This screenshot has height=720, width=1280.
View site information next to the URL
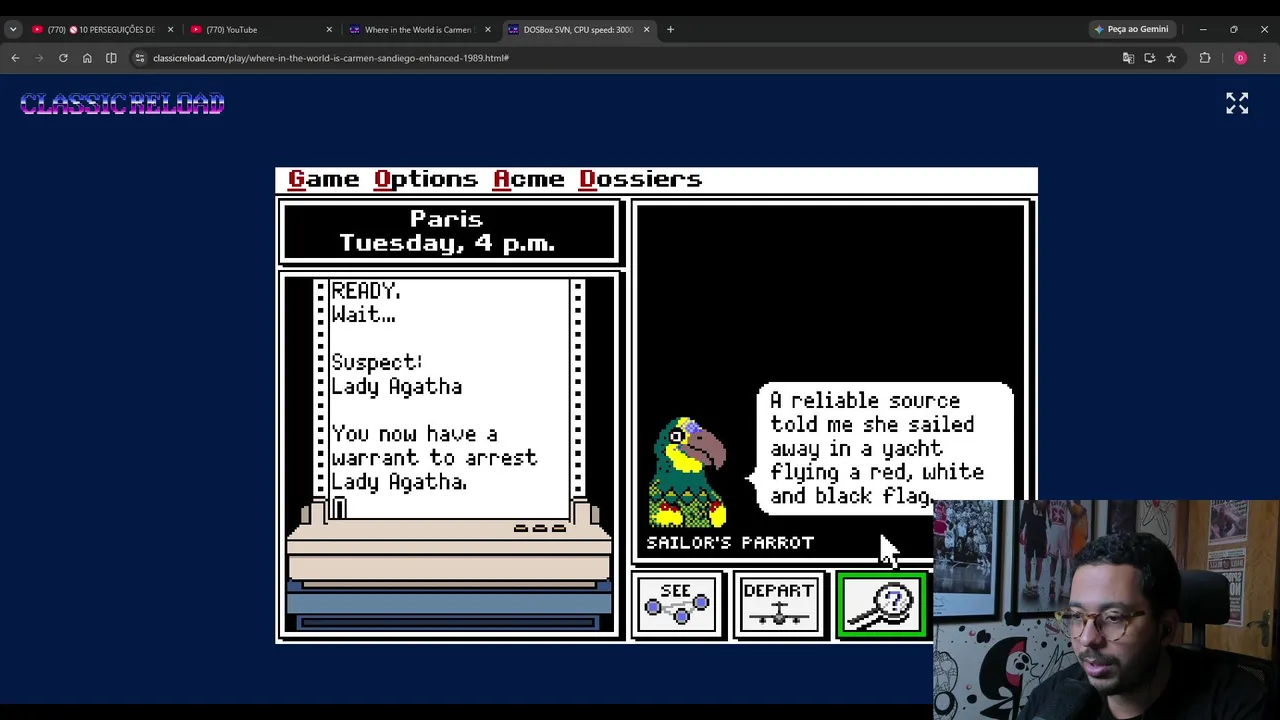140,58
